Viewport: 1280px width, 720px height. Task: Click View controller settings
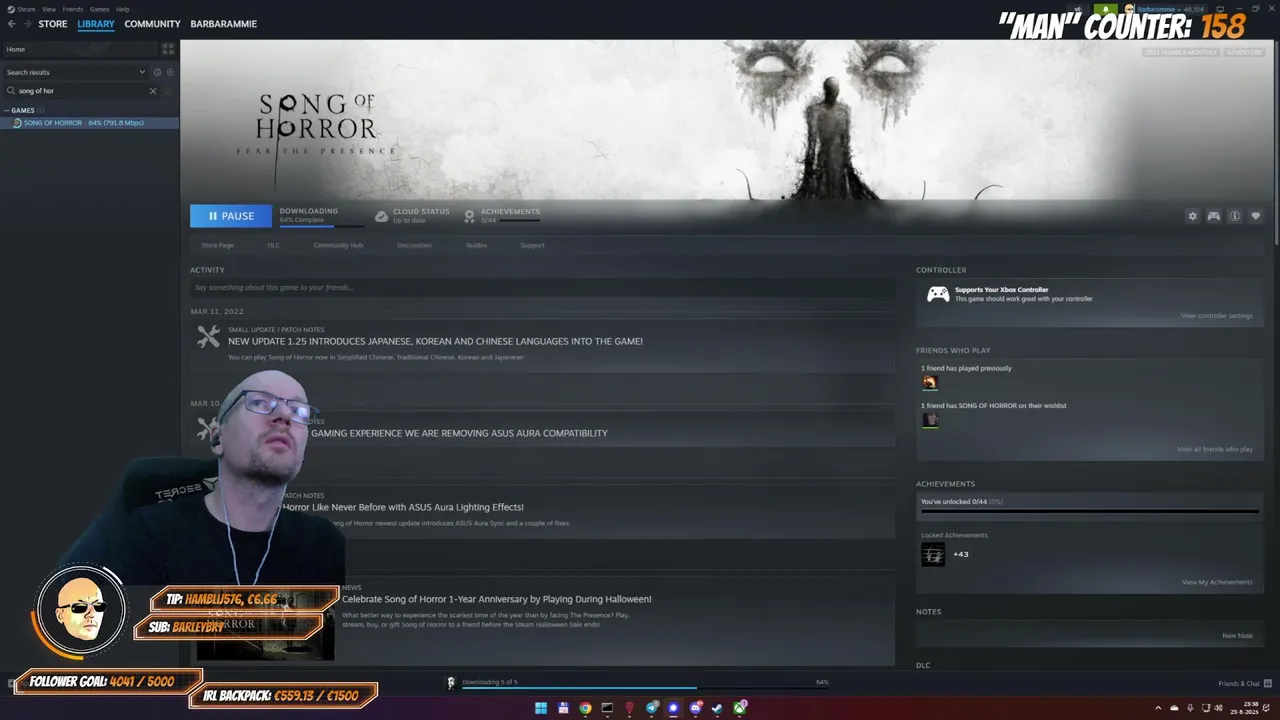point(1216,316)
